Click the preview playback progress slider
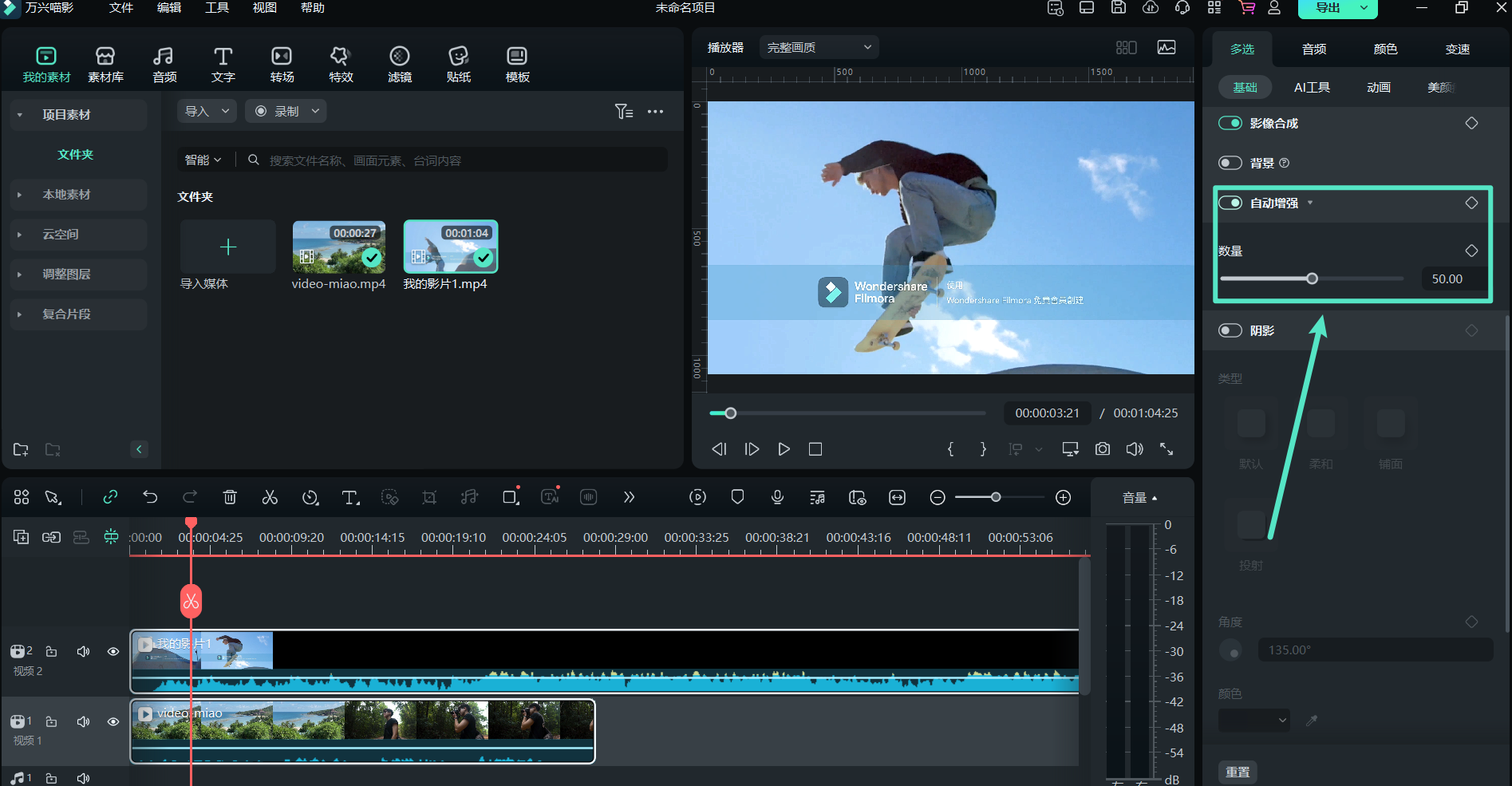The width and height of the screenshot is (1512, 786). pyautogui.click(x=847, y=413)
